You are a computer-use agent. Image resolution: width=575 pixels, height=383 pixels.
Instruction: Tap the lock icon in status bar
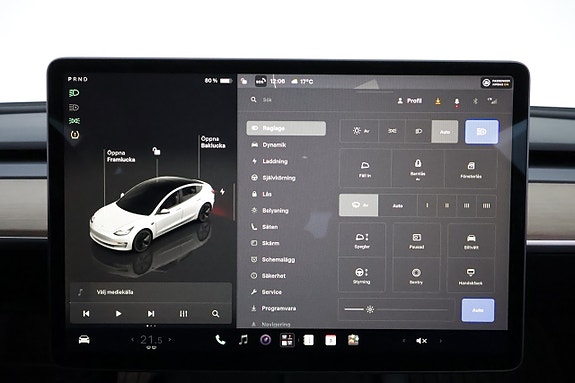pyautogui.click(x=244, y=81)
